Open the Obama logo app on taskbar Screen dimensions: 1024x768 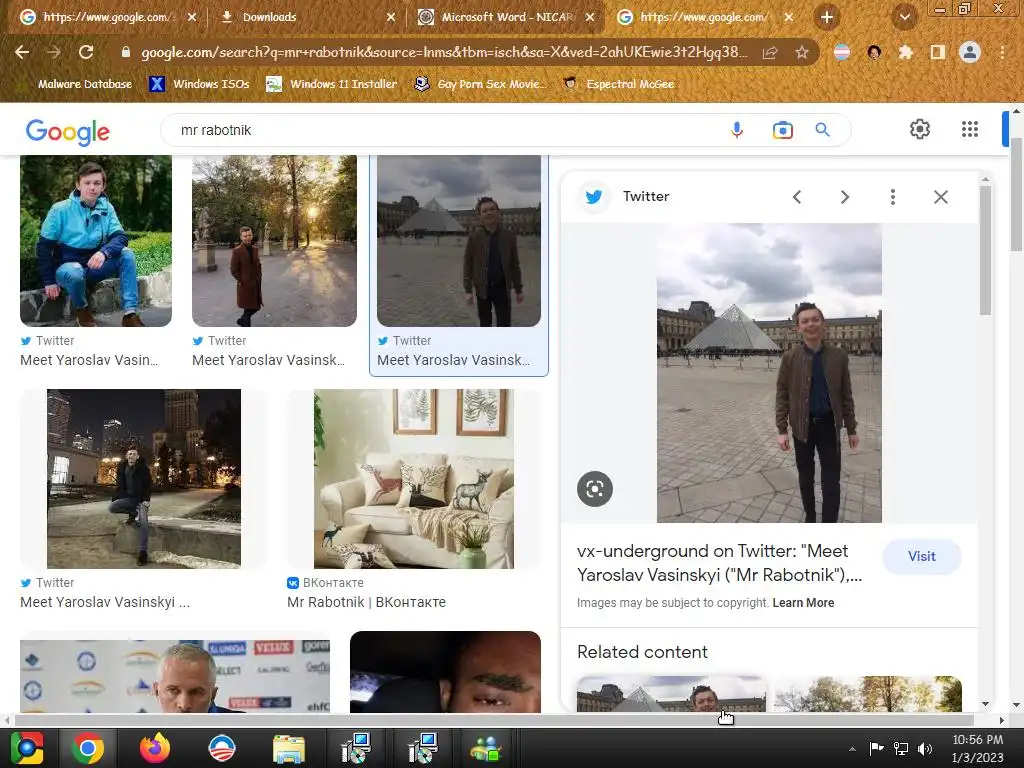(x=221, y=748)
